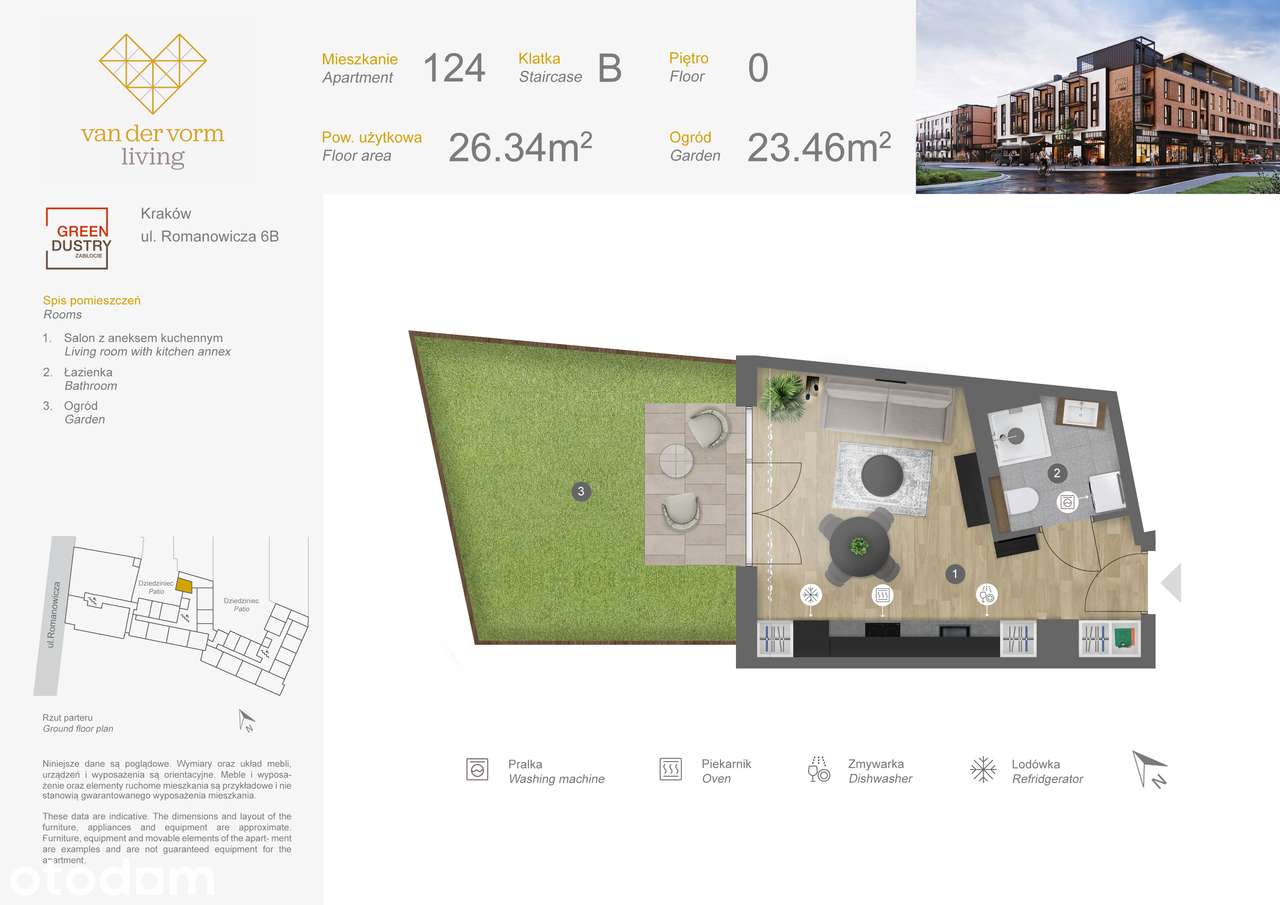Image resolution: width=1280 pixels, height=905 pixels.
Task: Click the building rendering photo
Action: (x=1098, y=97)
